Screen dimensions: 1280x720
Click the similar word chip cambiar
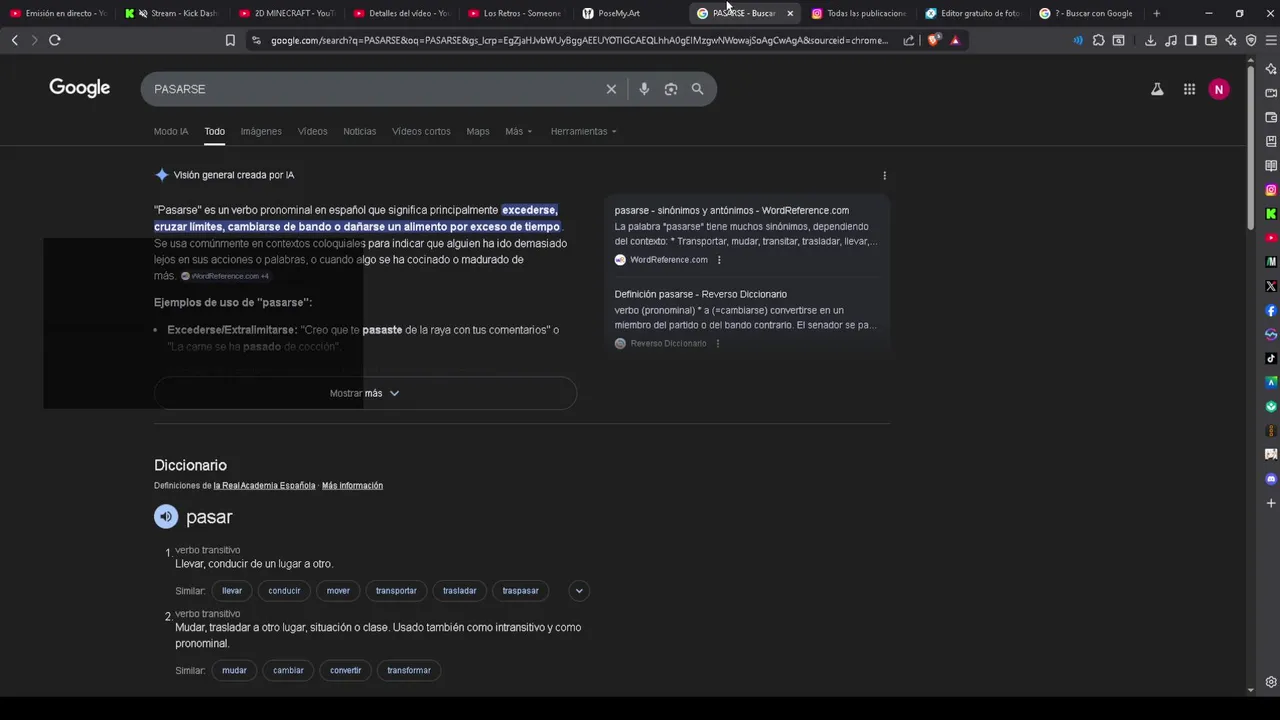pos(288,670)
